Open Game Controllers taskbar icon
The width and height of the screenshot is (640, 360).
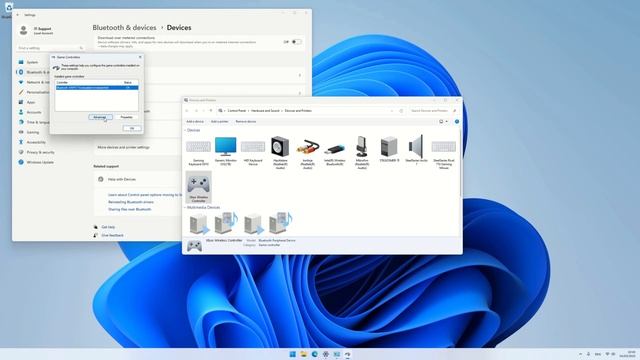pyautogui.click(x=348, y=354)
